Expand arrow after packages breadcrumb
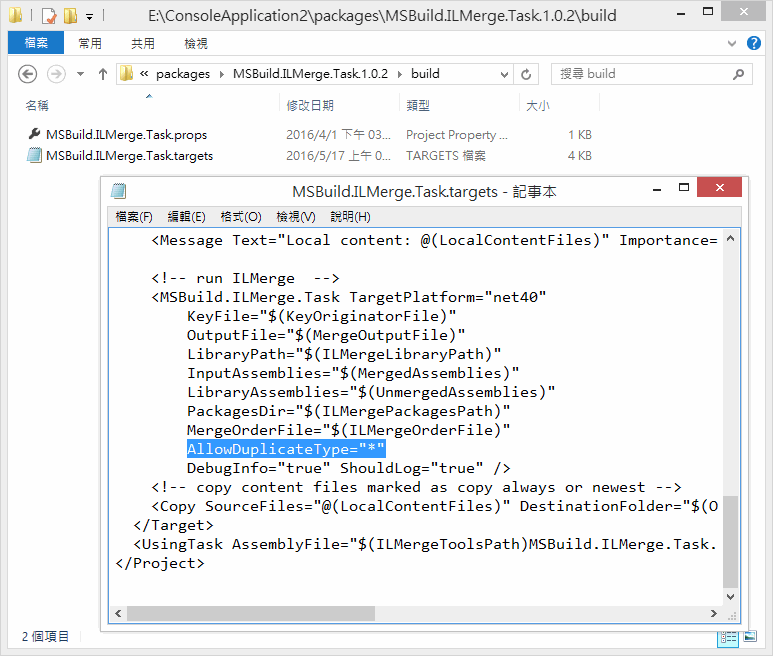Image resolution: width=773 pixels, height=656 pixels. point(222,74)
